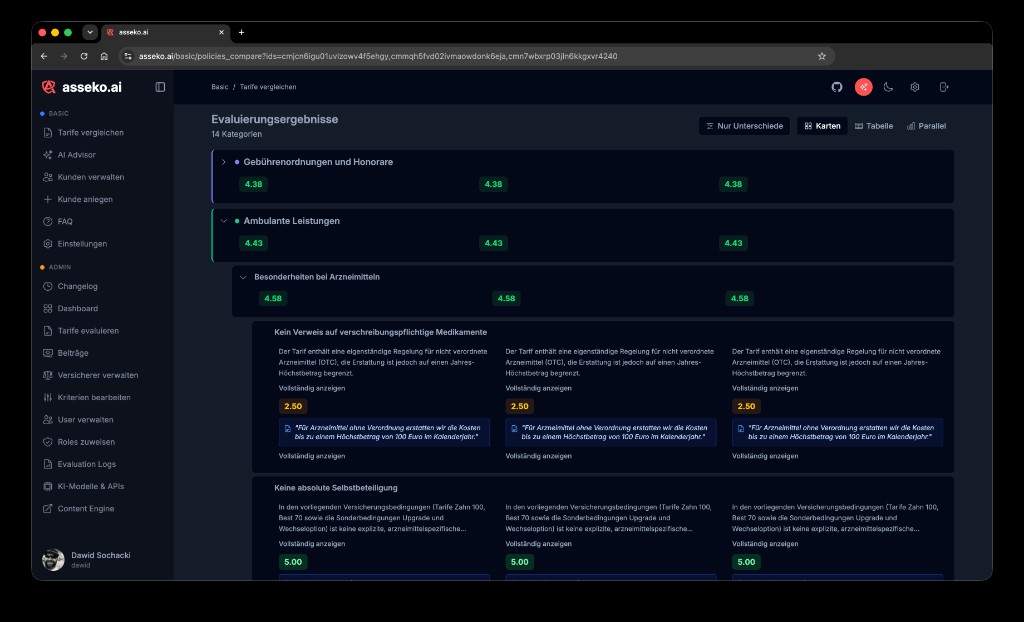Open a new browser tab
Image resolution: width=1024 pixels, height=622 pixels.
[241, 32]
